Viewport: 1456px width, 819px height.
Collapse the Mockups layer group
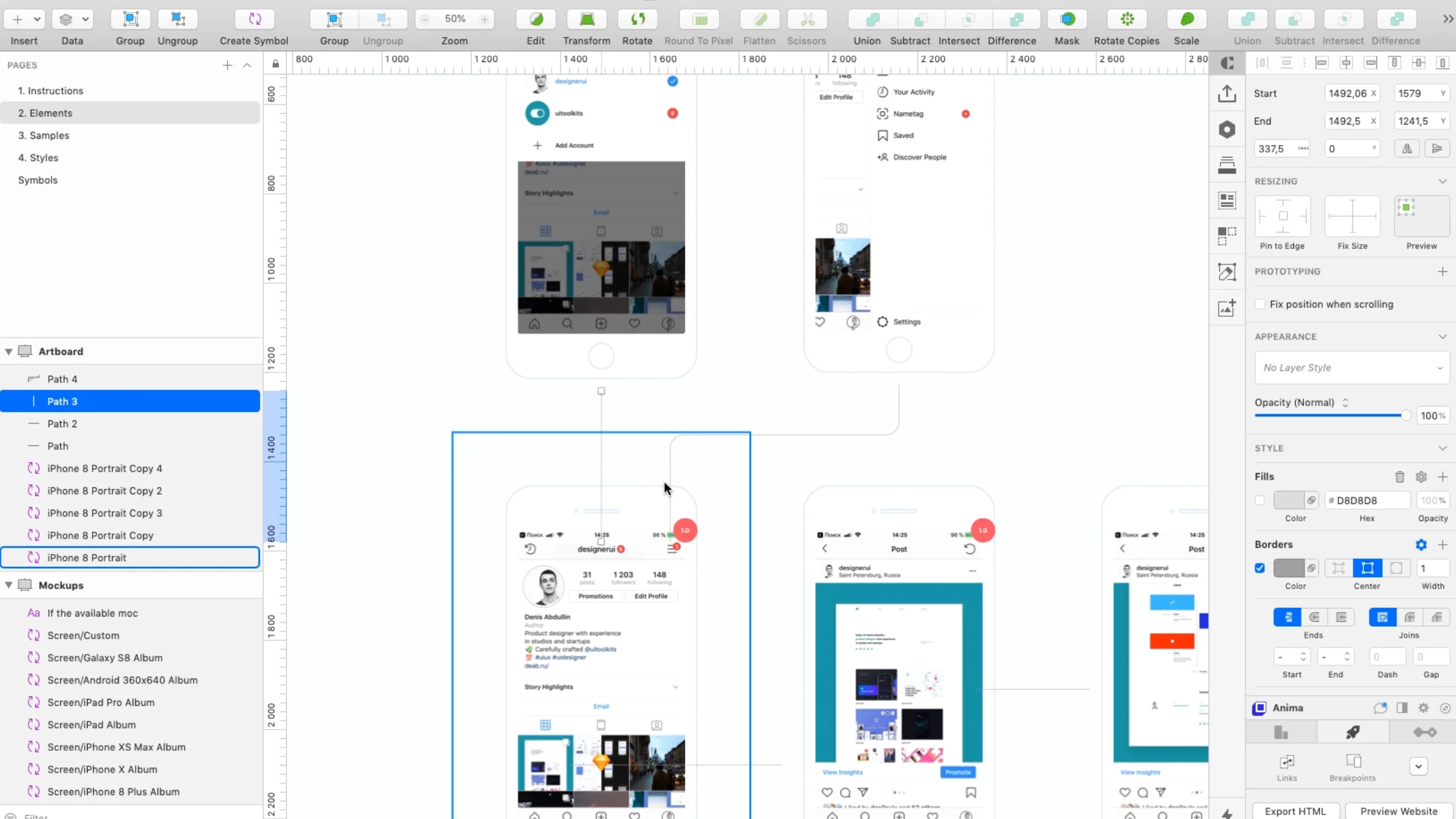click(x=9, y=585)
